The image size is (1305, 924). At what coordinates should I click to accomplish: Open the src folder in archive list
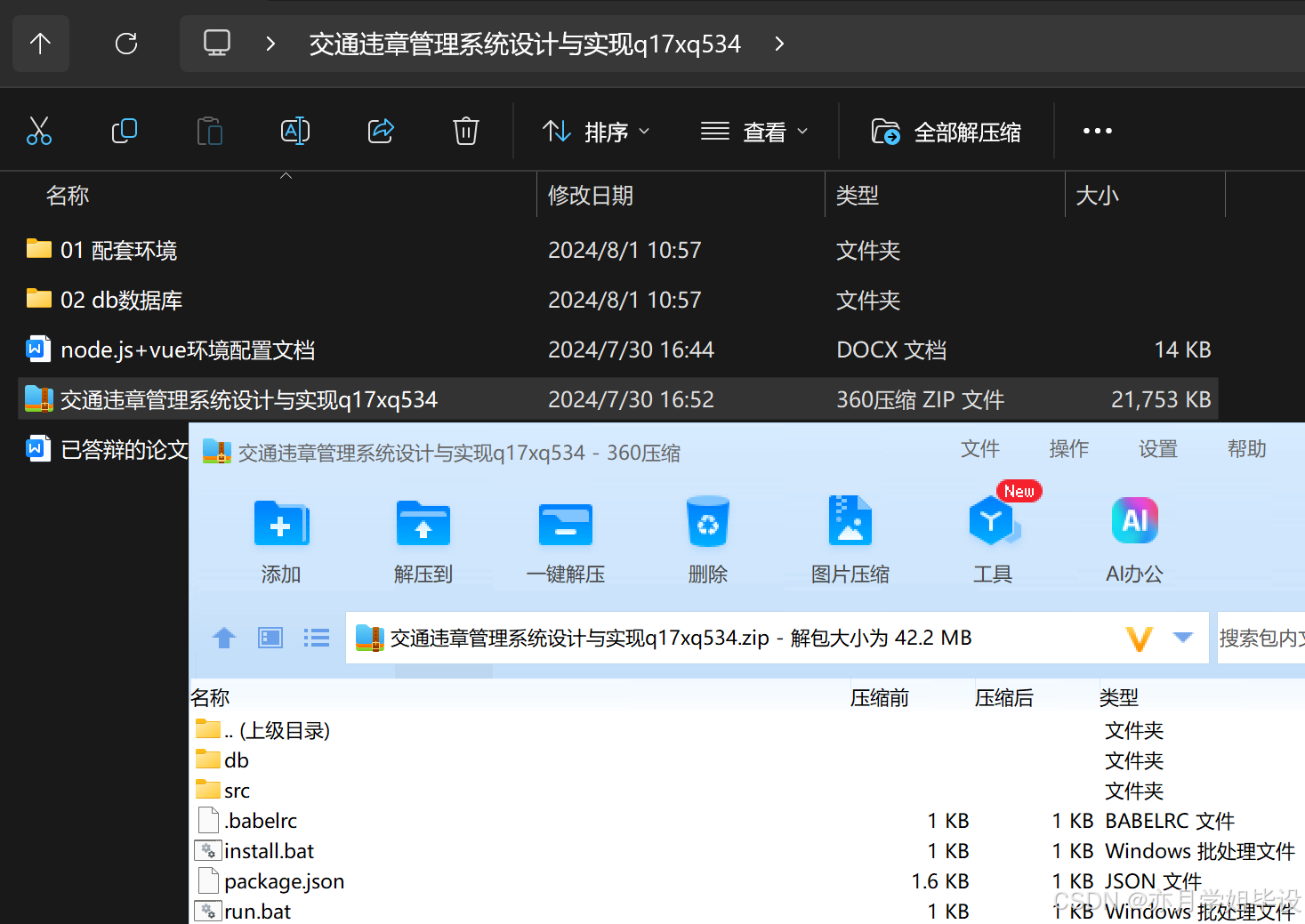236,790
